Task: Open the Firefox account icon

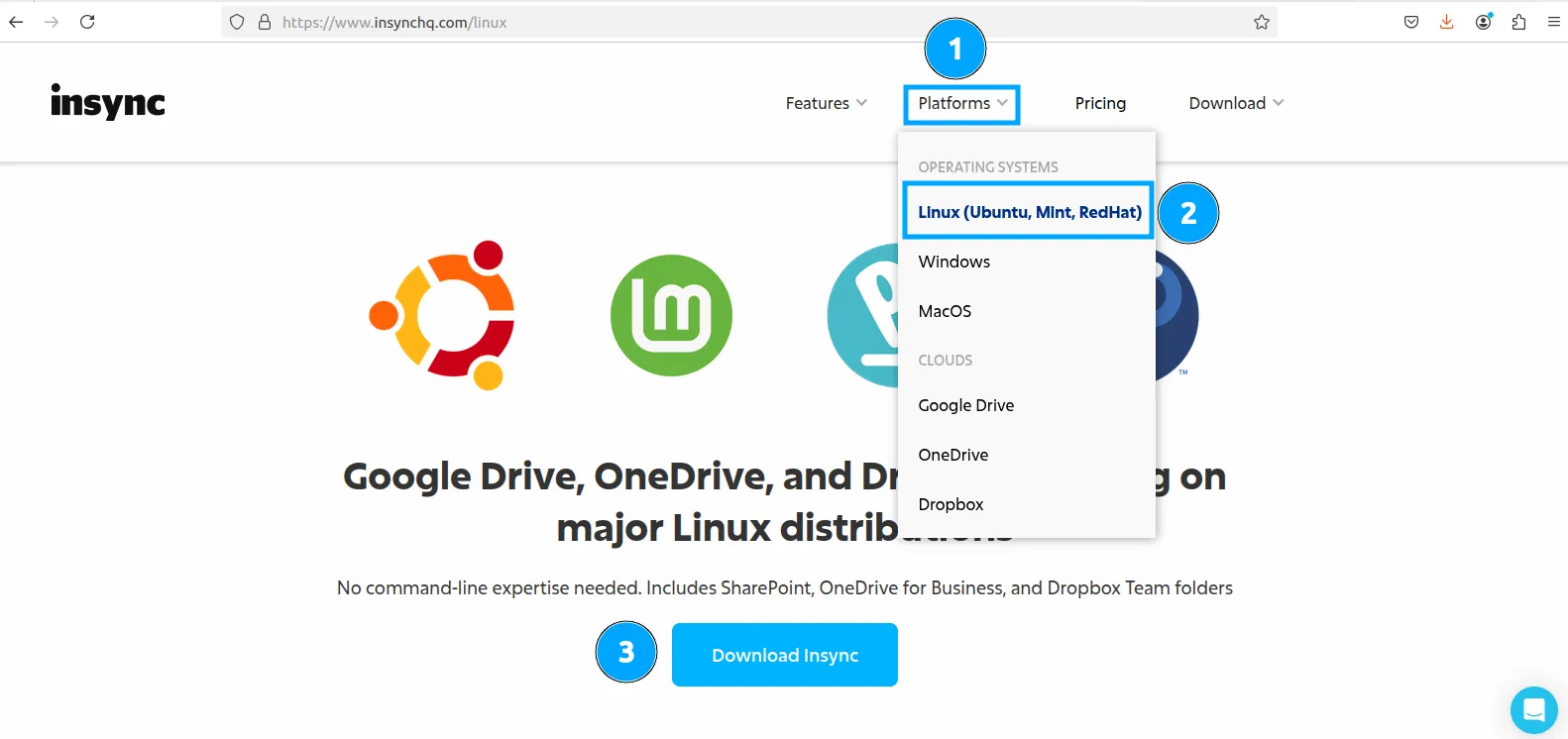Action: tap(1484, 22)
